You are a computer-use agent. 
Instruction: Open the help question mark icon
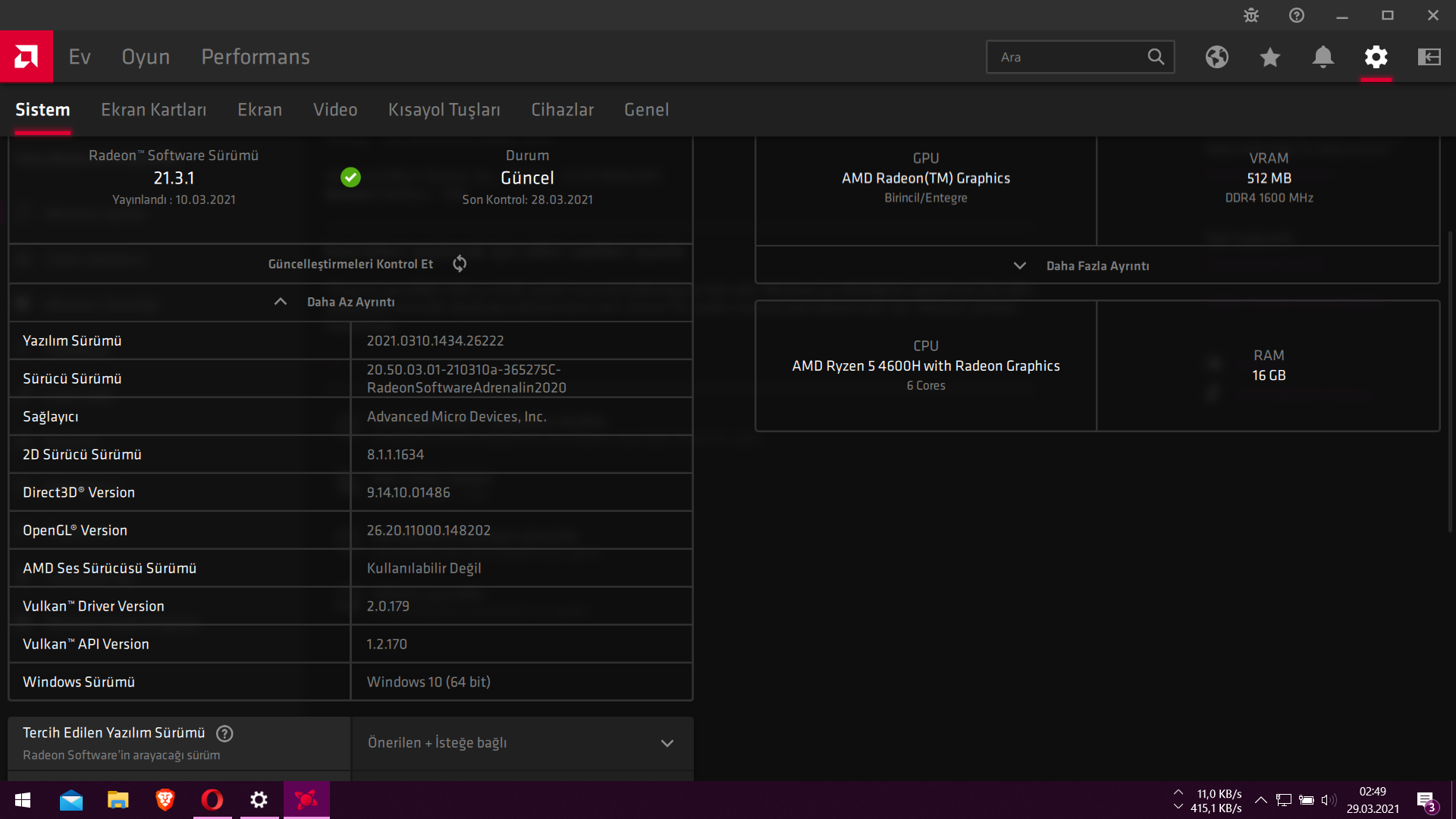[1297, 15]
